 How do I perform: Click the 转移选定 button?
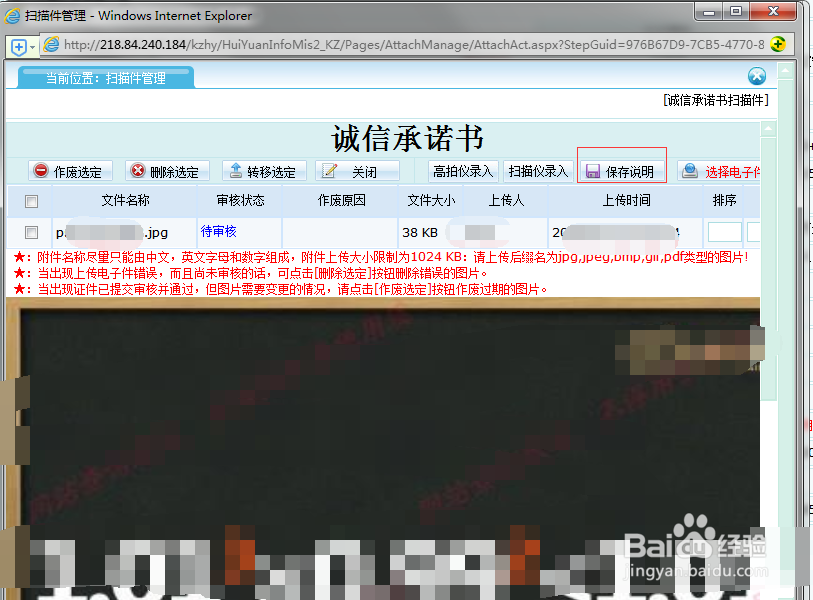click(264, 171)
